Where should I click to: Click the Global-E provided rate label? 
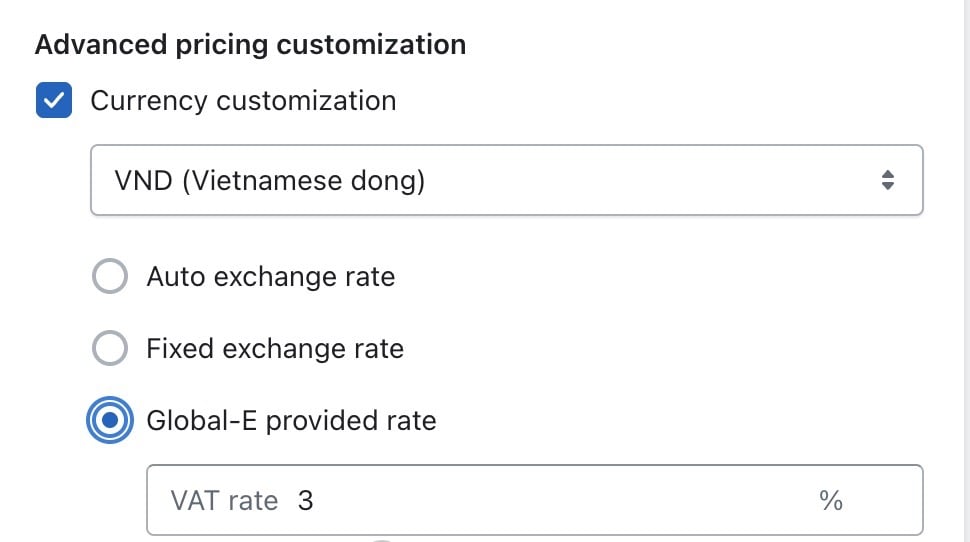(x=291, y=421)
